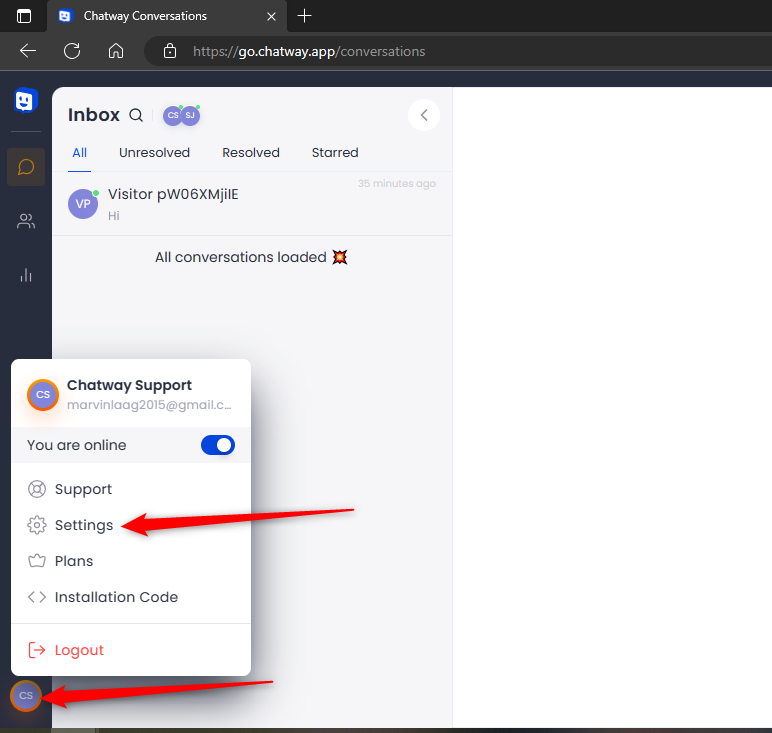Click the tab actions icon at top left
772x733 pixels.
(24, 16)
